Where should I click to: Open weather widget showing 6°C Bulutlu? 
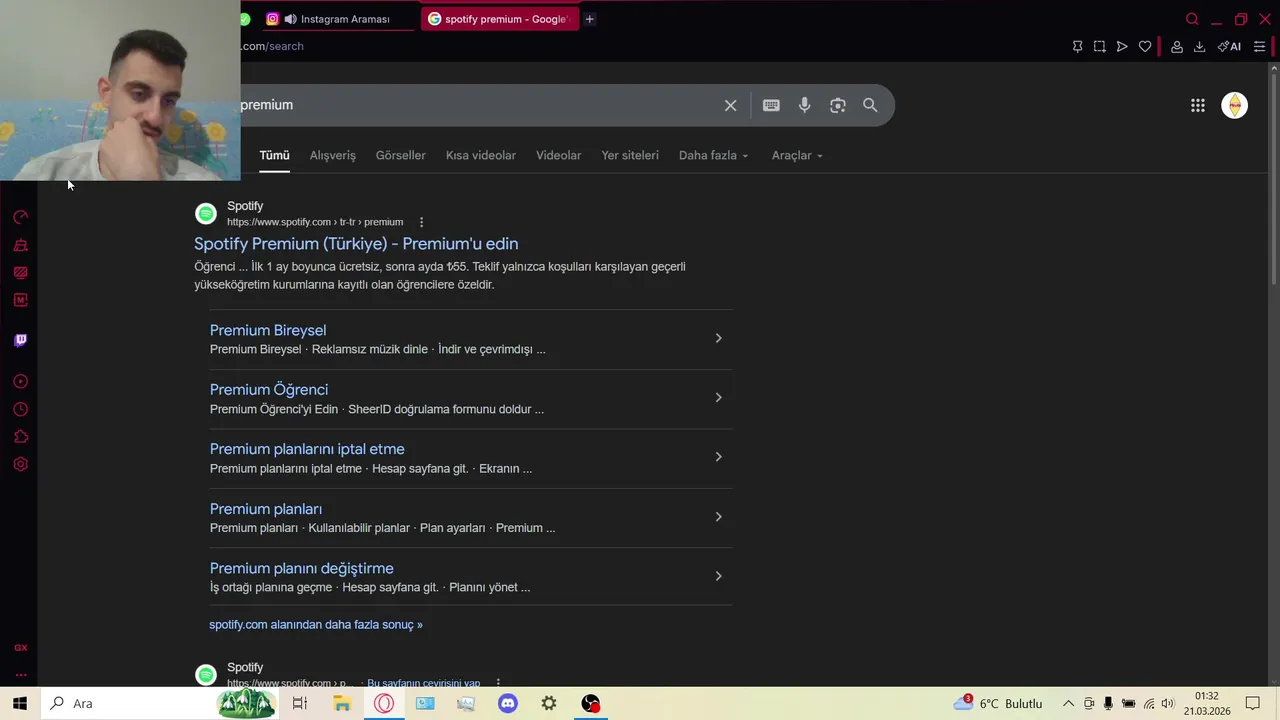pos(998,703)
